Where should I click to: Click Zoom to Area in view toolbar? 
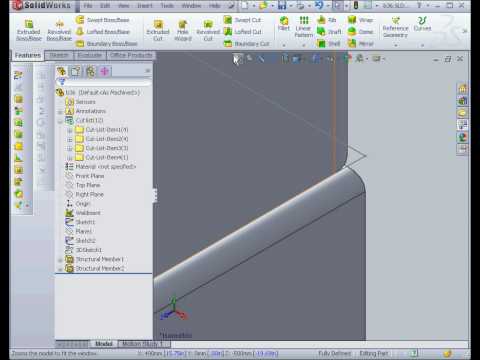point(249,59)
